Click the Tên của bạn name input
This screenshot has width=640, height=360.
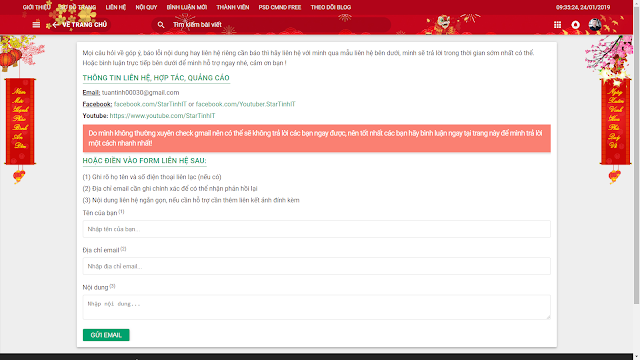coord(316,229)
